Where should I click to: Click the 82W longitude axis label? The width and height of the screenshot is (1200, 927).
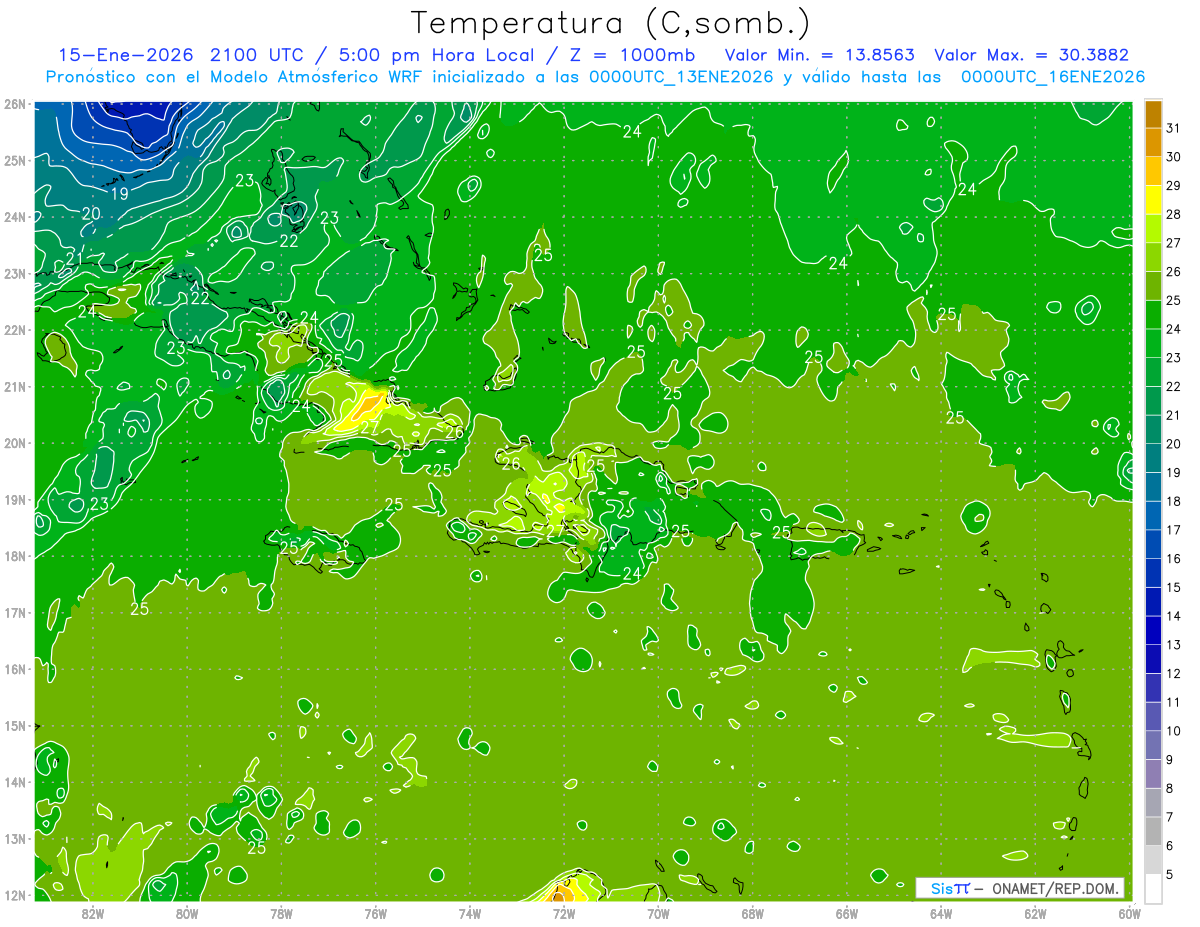tap(93, 913)
